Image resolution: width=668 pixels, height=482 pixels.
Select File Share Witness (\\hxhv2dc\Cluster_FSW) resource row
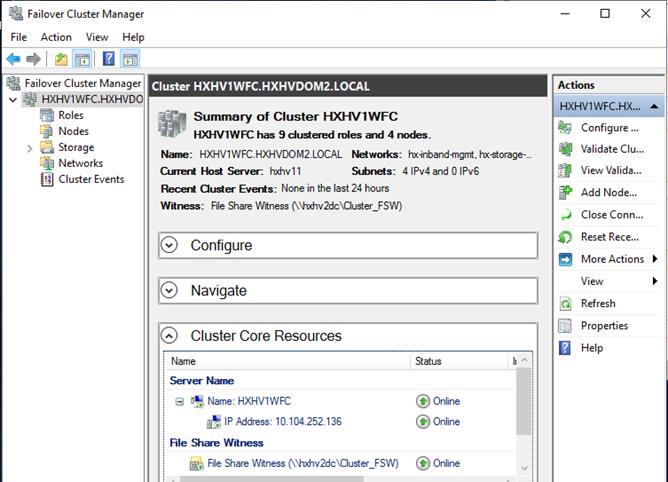pyautogui.click(x=341, y=463)
